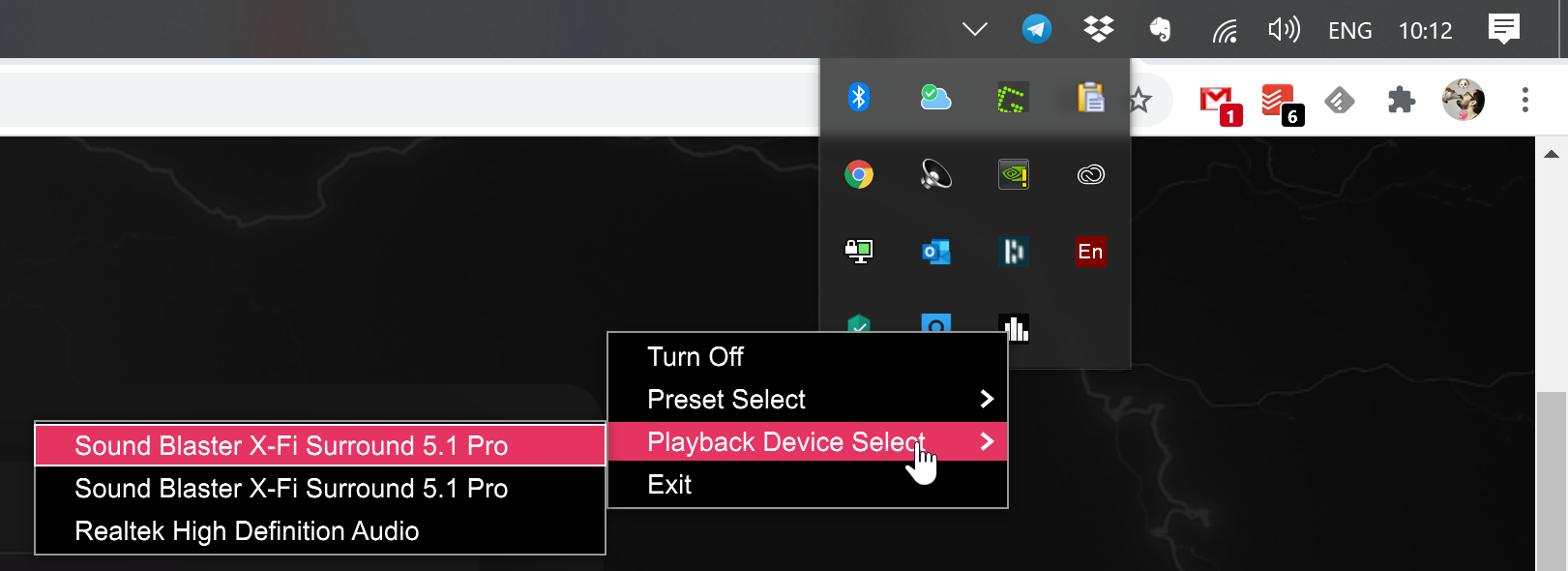
Task: Select the unhighlighted Sound Blaster X-Fi entry
Action: coord(320,488)
